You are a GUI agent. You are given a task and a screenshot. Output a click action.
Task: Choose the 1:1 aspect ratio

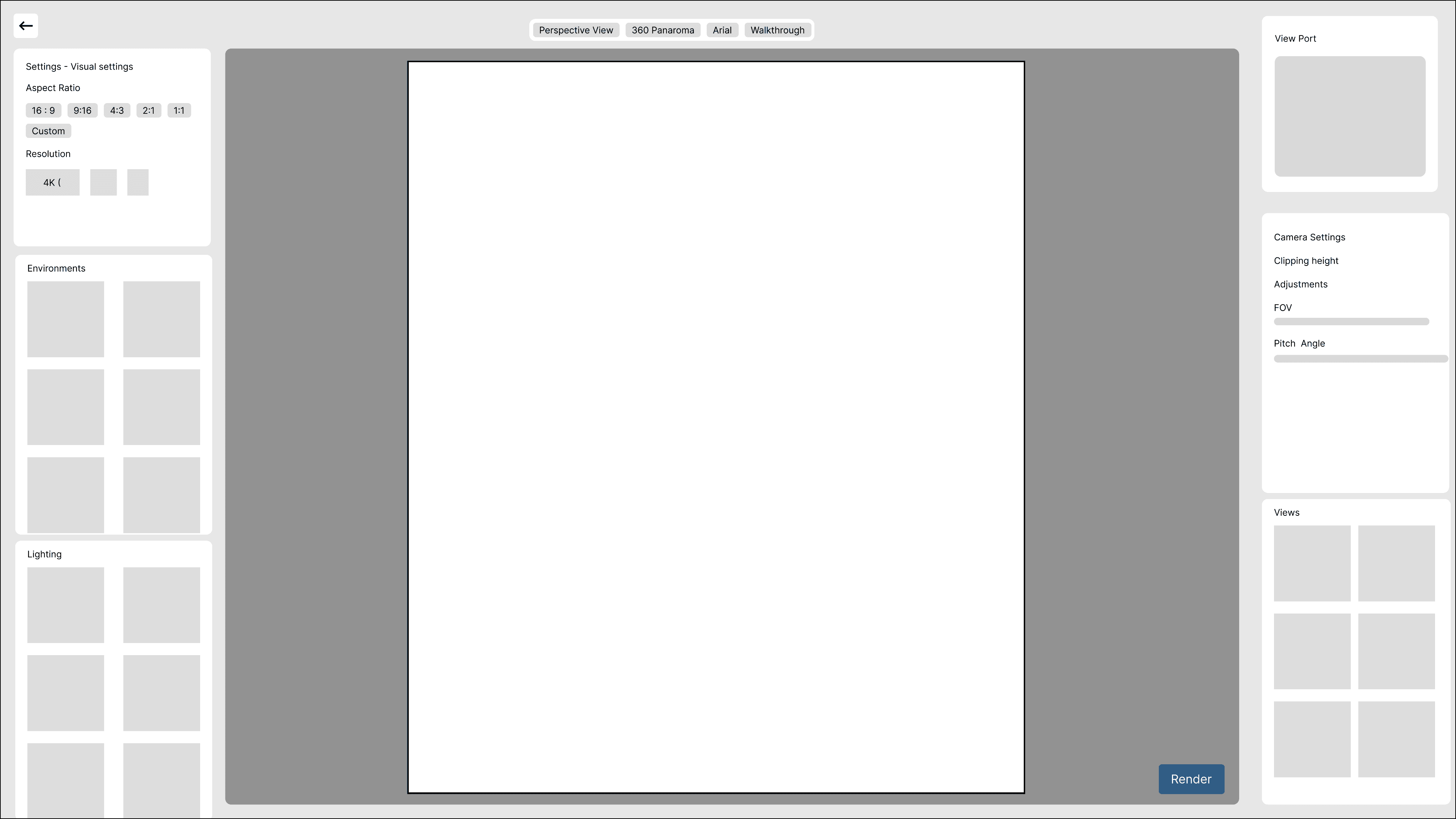click(x=178, y=111)
